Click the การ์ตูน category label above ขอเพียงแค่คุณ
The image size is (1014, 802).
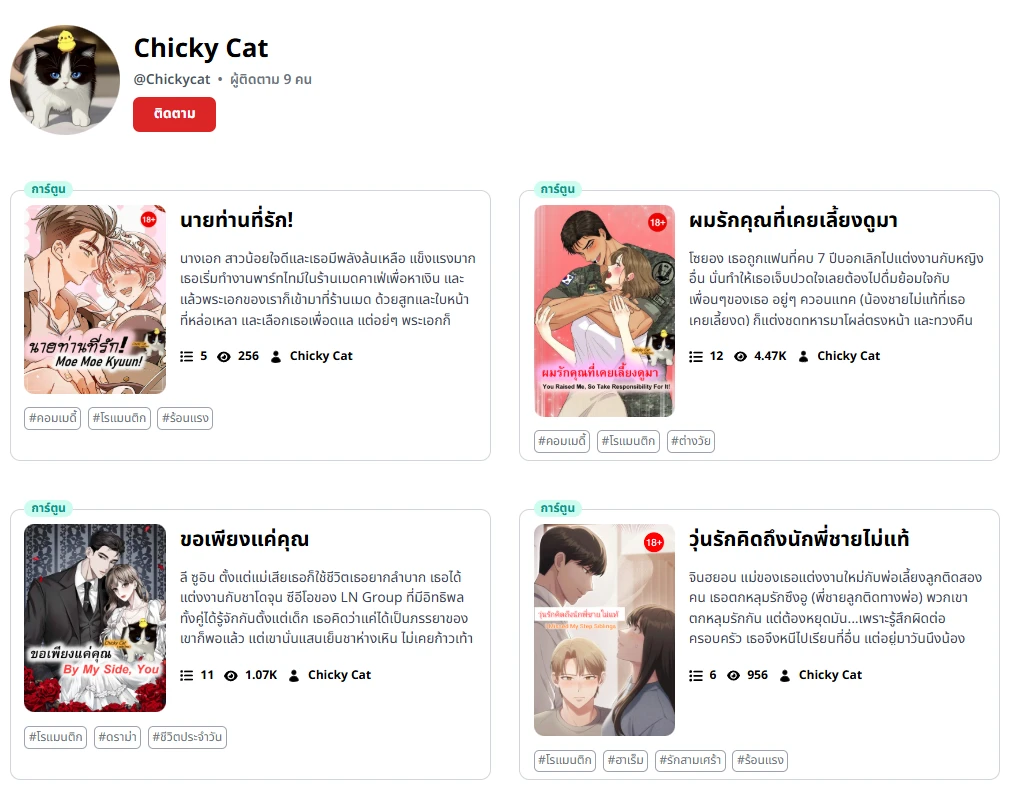pyautogui.click(x=49, y=508)
